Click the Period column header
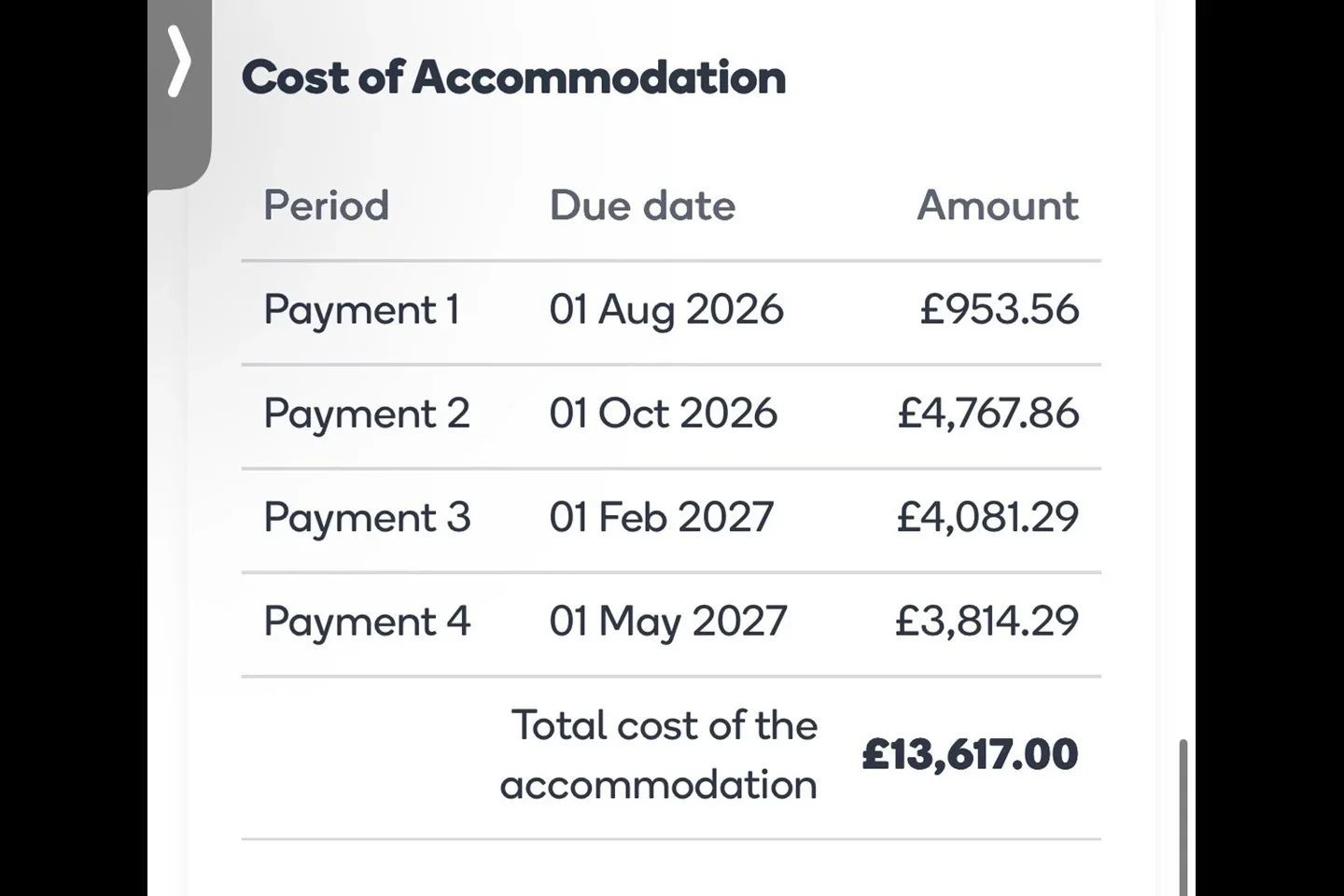This screenshot has height=896, width=1344. [x=326, y=205]
